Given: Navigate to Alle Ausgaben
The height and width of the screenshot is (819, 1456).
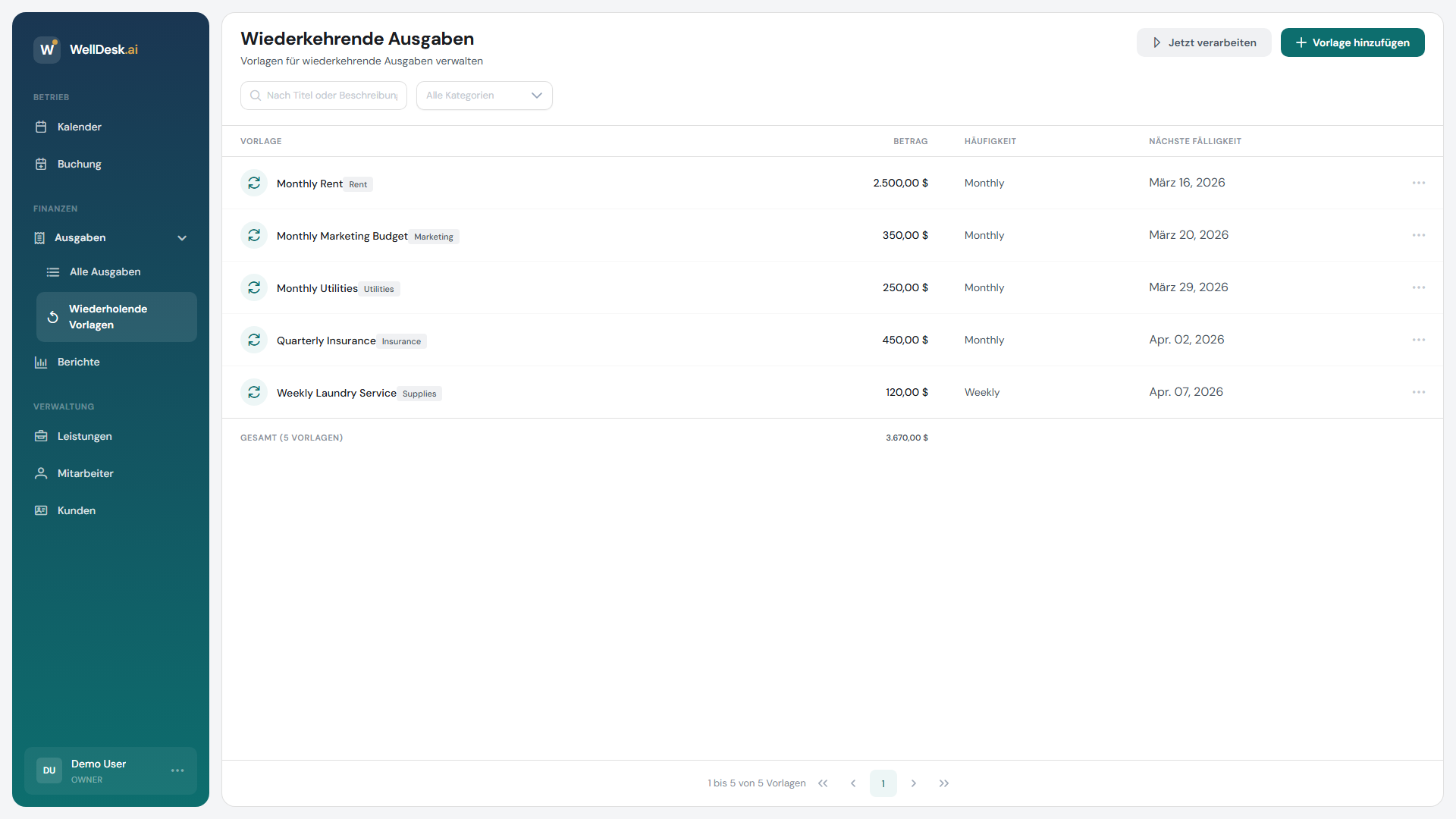Looking at the screenshot, I should click(105, 271).
